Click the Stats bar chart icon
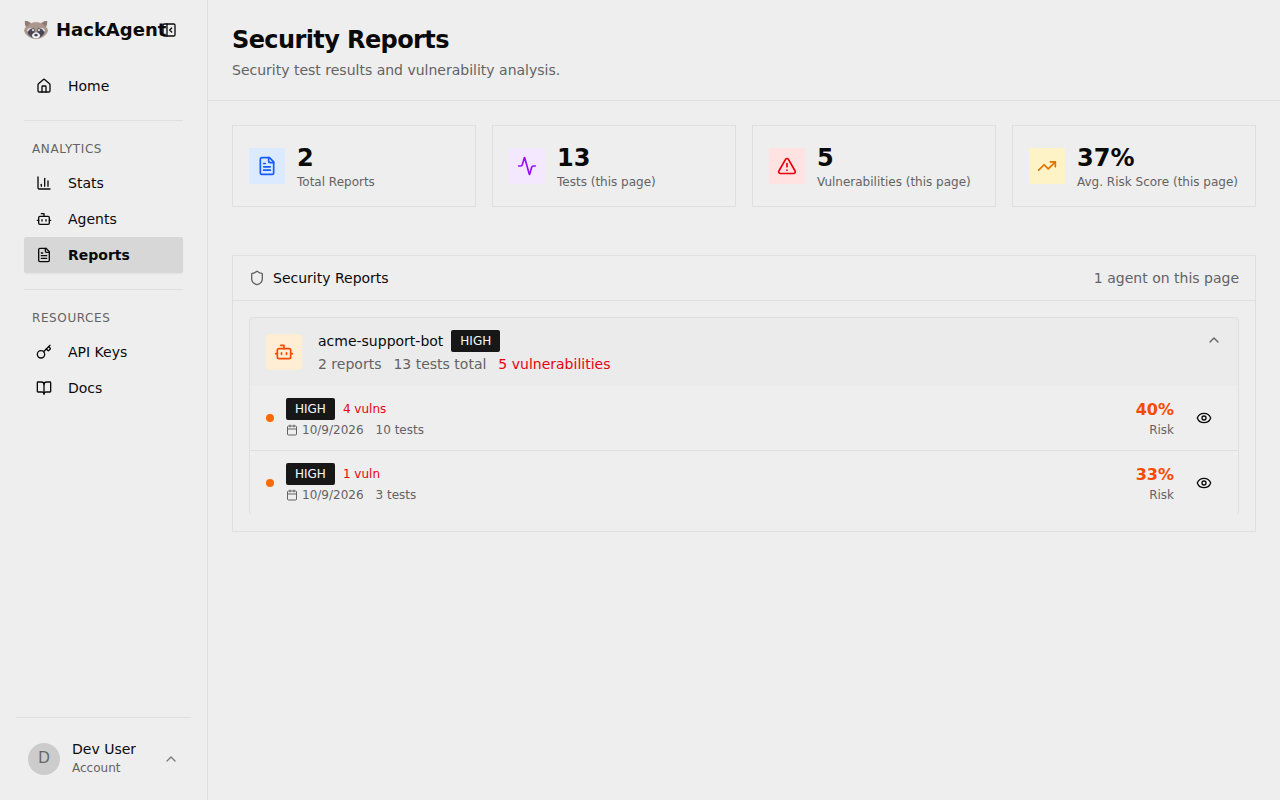1280x800 pixels. (x=44, y=183)
